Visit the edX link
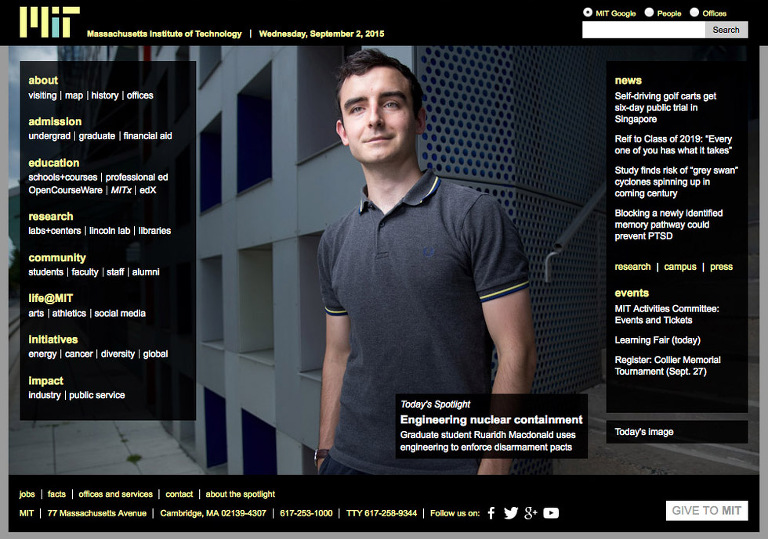The width and height of the screenshot is (768, 539). coord(148,190)
